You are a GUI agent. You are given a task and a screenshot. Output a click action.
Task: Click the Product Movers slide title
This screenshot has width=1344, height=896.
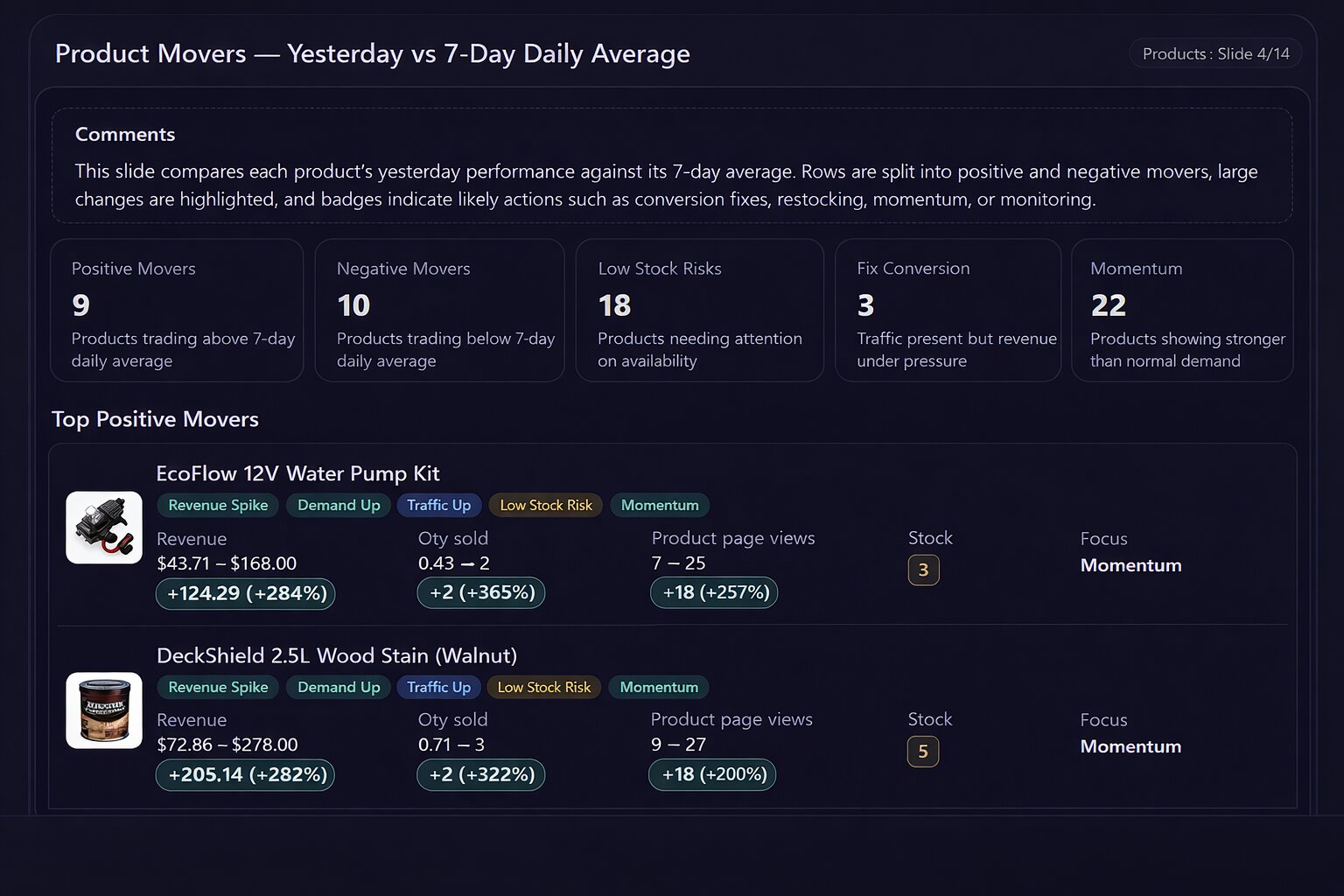[x=373, y=53]
